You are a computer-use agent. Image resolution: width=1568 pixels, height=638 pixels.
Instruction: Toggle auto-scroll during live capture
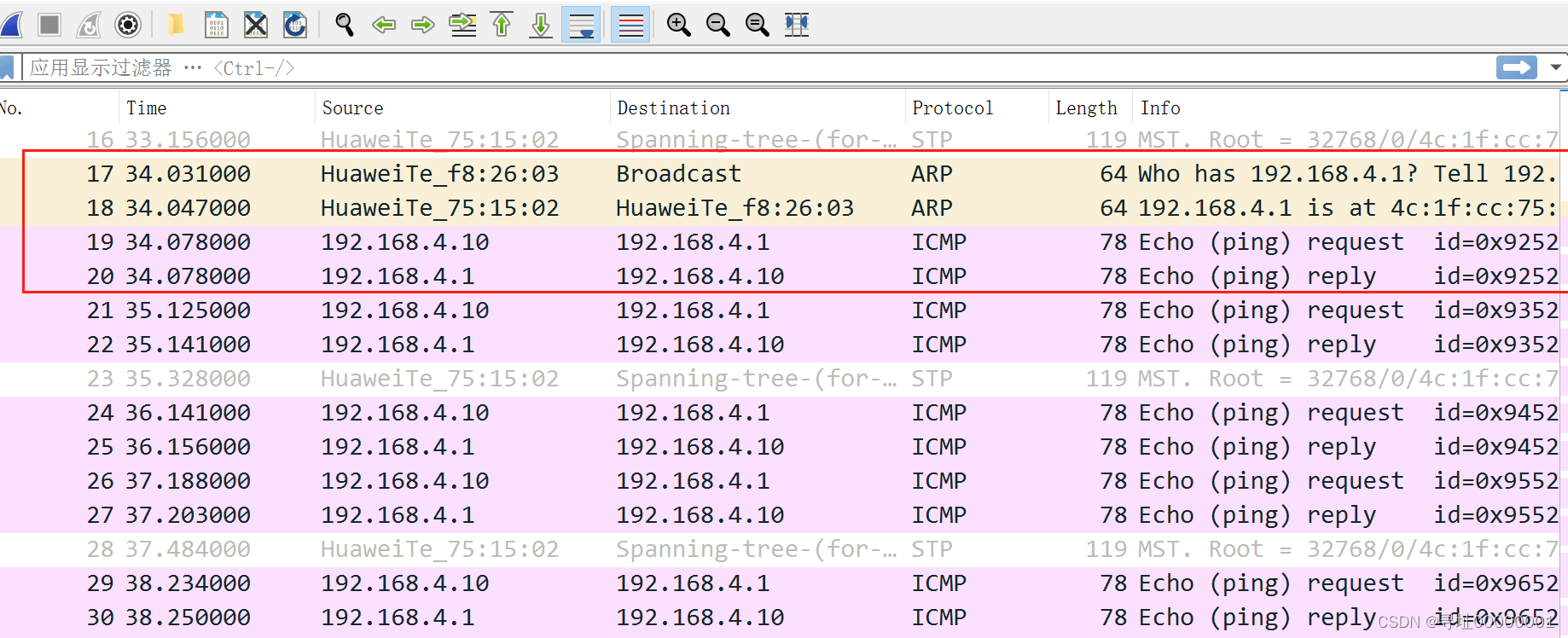582,25
